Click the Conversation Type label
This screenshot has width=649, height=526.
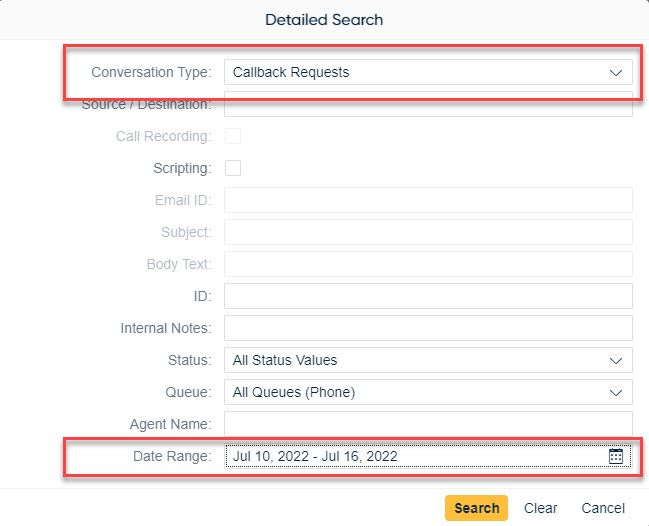[x=151, y=72]
